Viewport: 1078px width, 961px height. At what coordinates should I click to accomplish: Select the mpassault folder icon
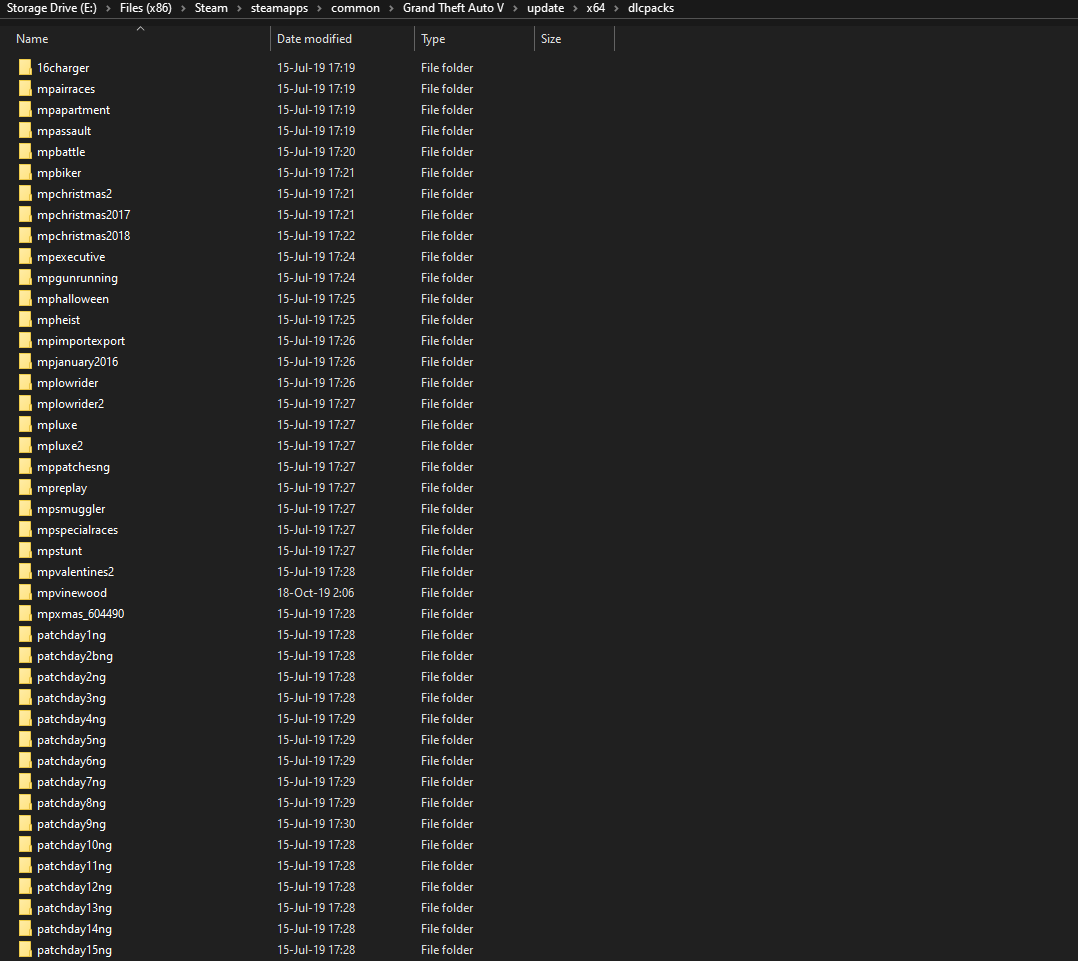click(25, 131)
